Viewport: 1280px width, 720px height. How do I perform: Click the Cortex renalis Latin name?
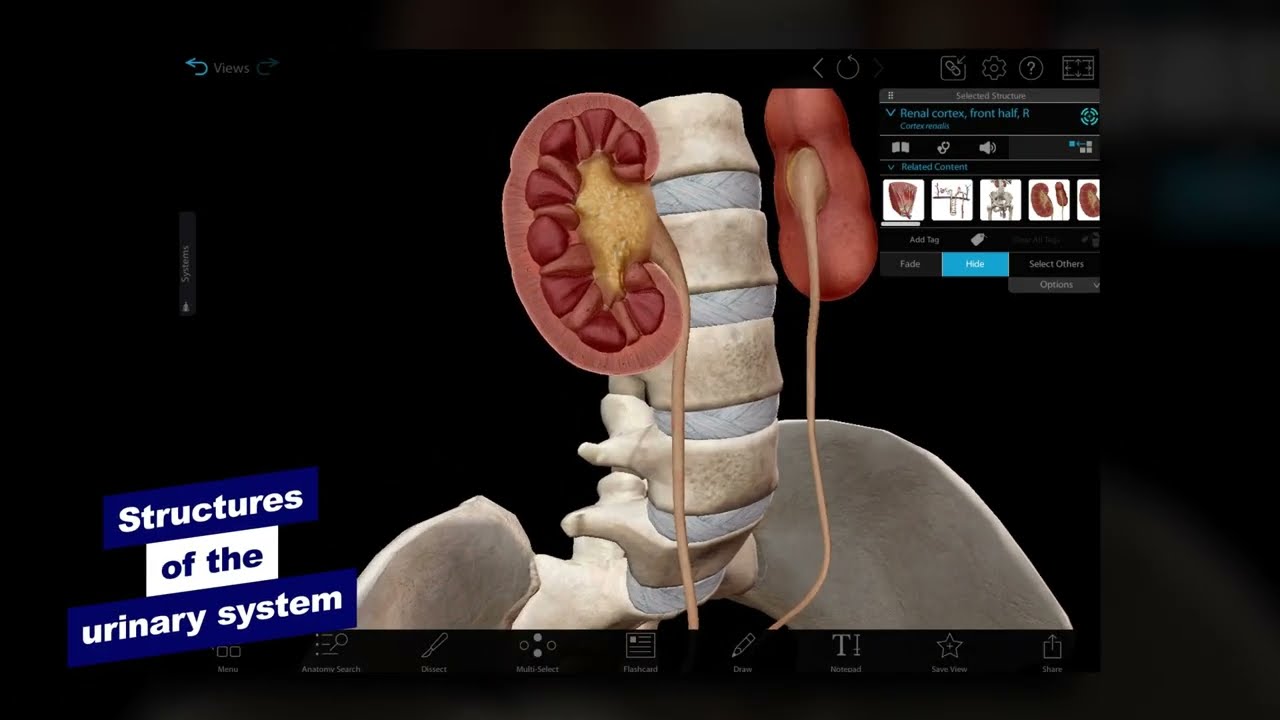[x=925, y=127]
